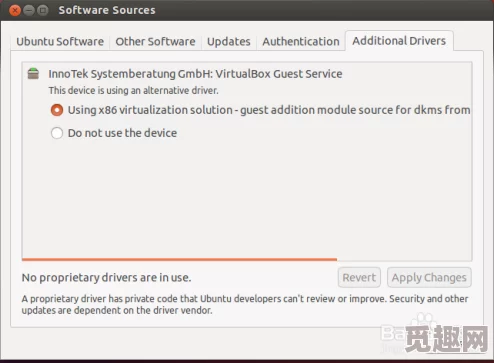Viewport: 494px width, 363px height.
Task: Go to the Updates tab
Action: [229, 42]
